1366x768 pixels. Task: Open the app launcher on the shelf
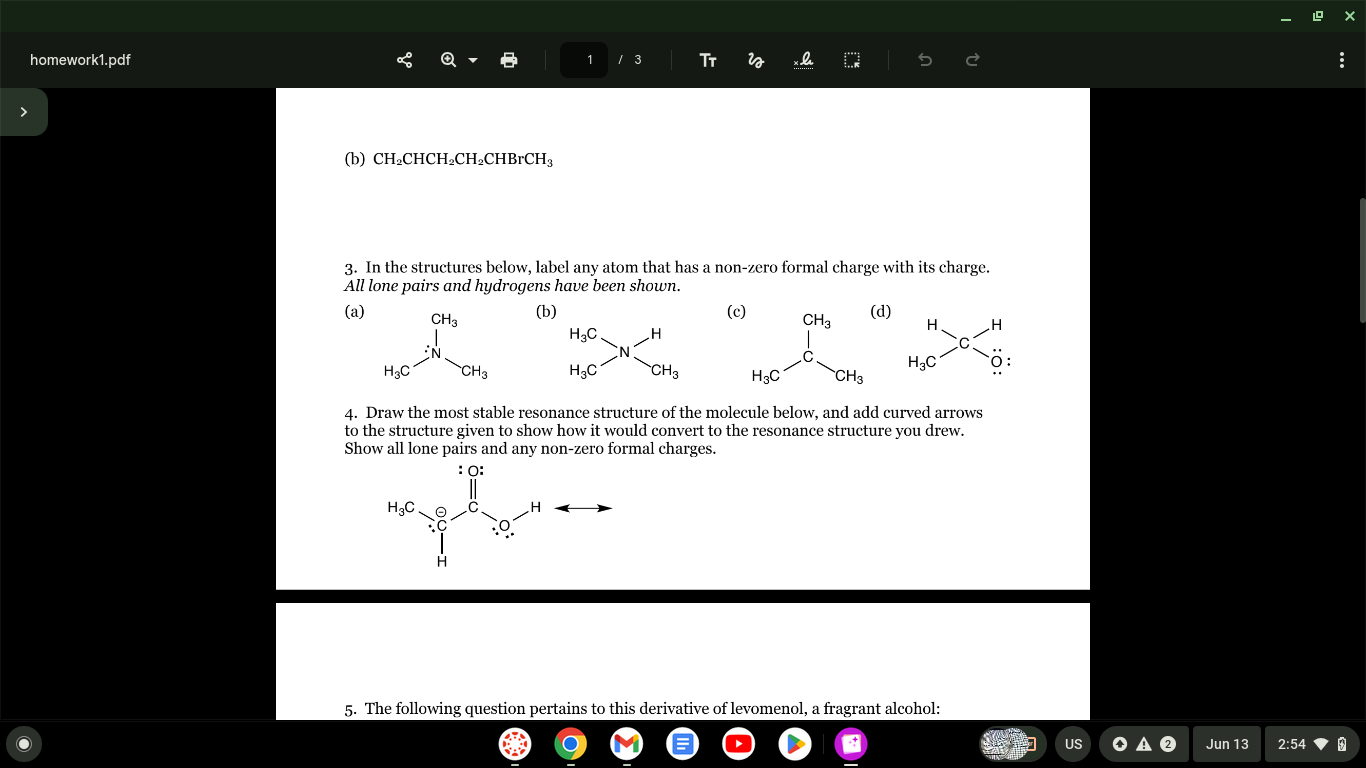click(x=23, y=743)
